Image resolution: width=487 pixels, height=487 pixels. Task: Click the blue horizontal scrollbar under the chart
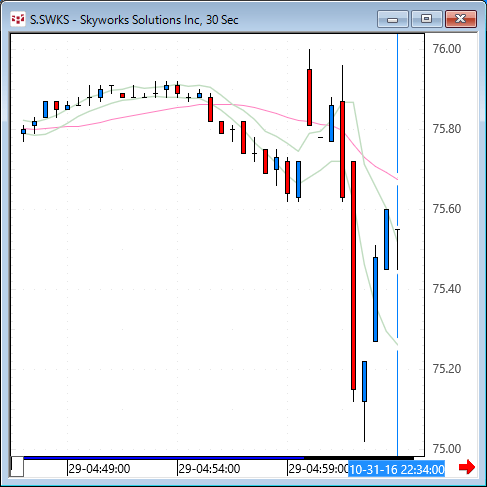click(163, 458)
